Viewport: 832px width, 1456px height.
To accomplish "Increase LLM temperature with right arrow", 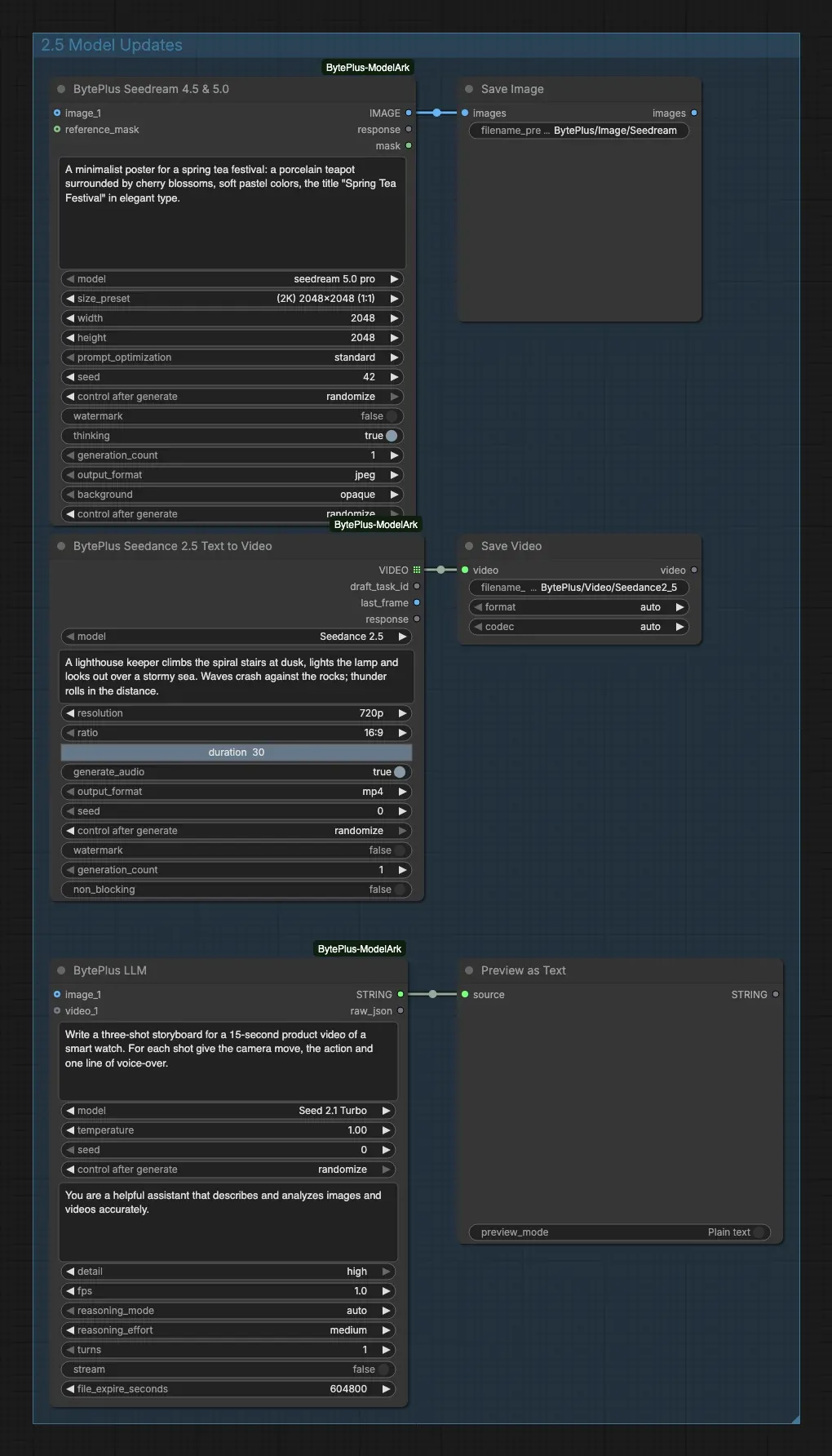I will pos(387,1130).
